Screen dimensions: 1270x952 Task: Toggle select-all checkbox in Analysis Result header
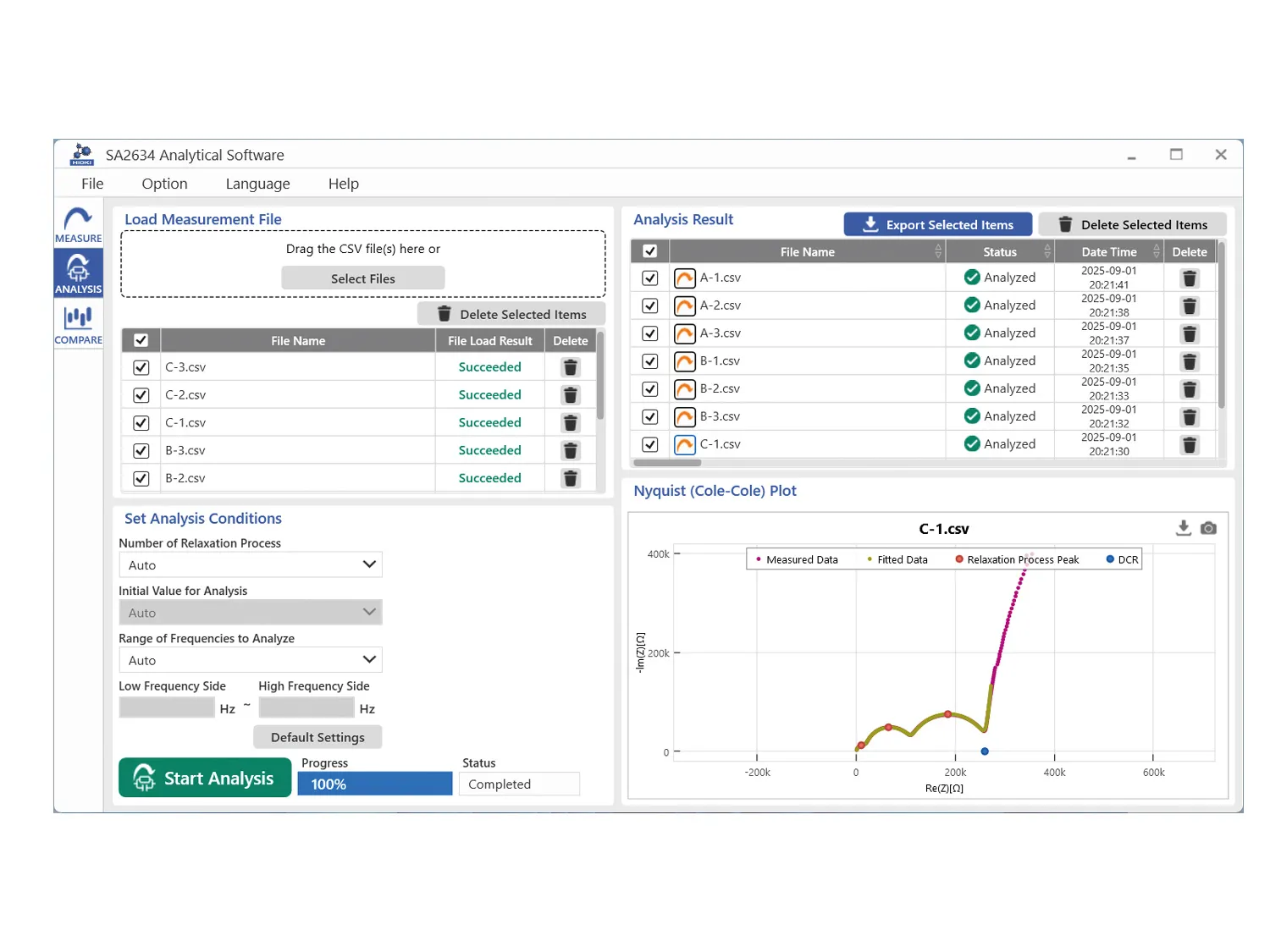(x=650, y=251)
